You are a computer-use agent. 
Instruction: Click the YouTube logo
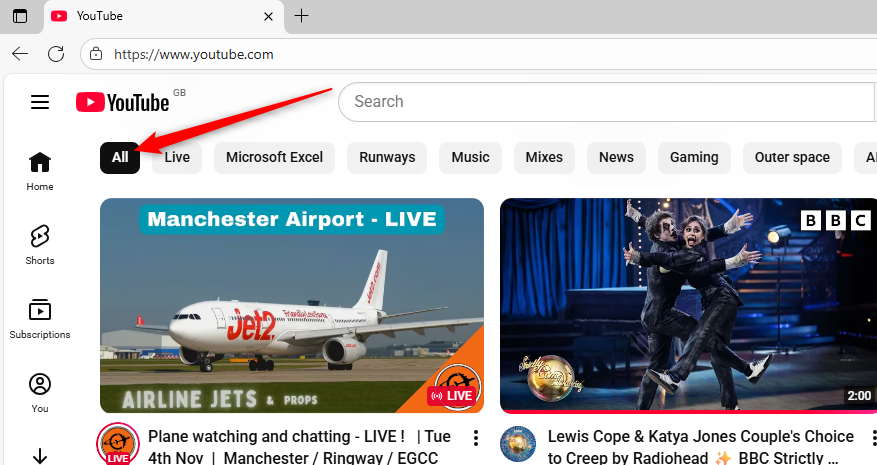(x=122, y=102)
